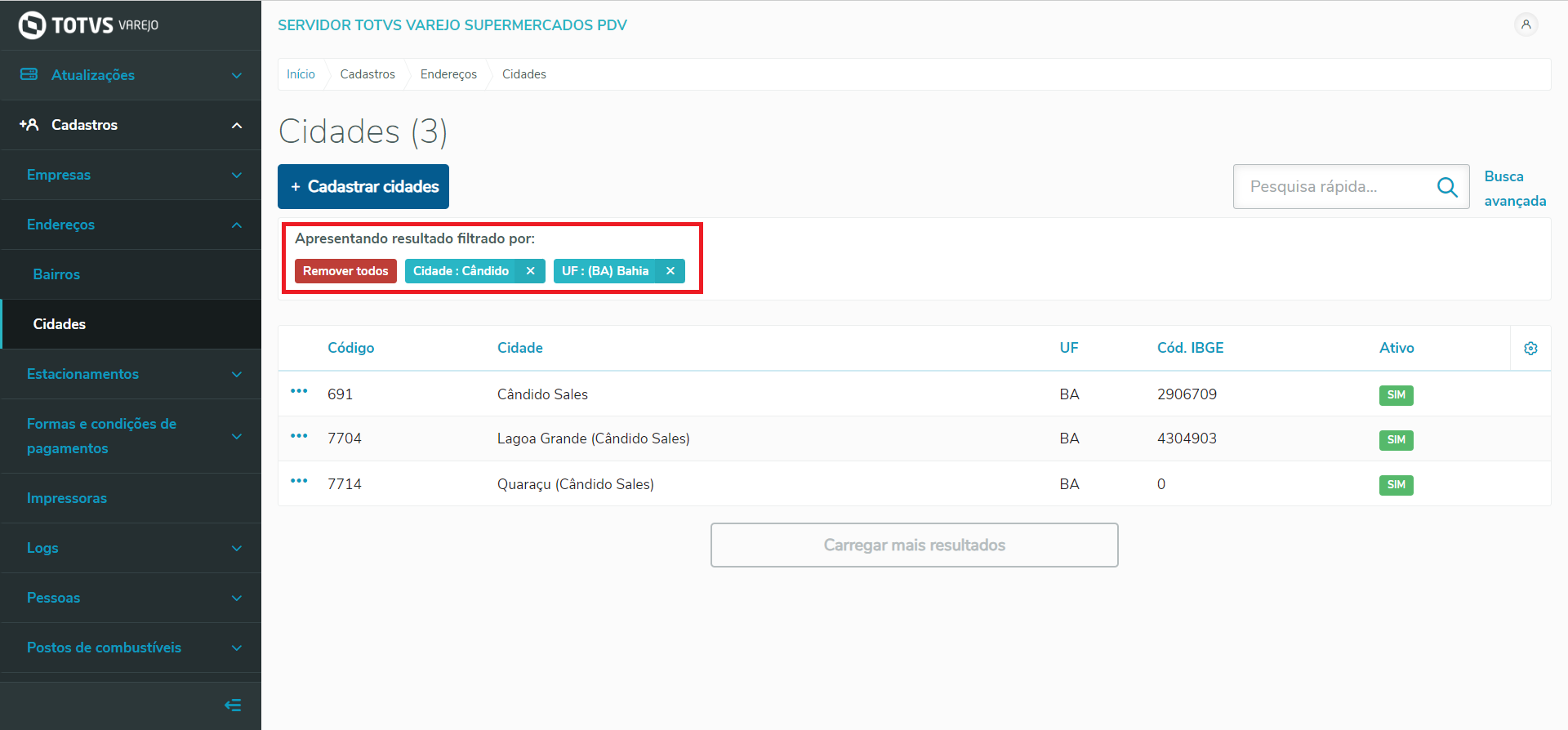
Task: Focus the Pesquisa rápida search field
Action: tap(1335, 187)
